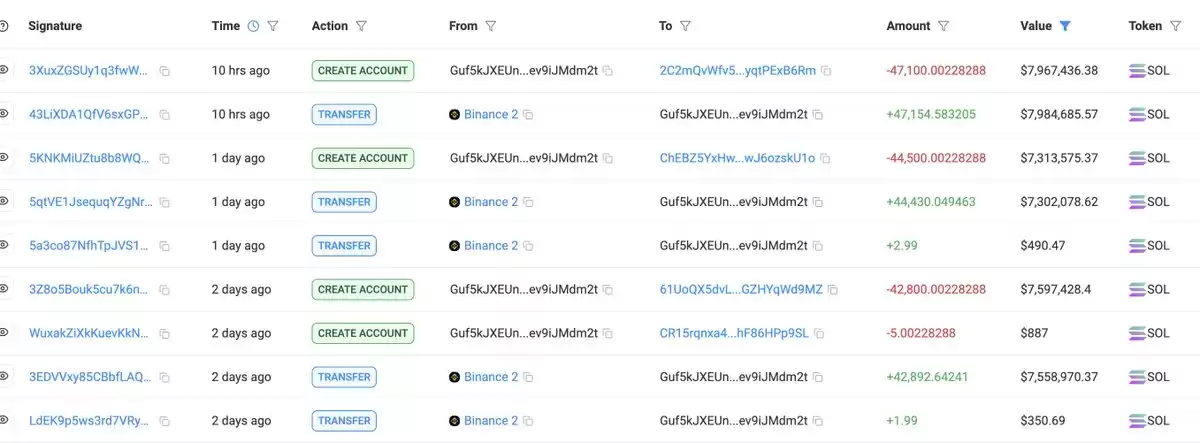The image size is (1200, 443).
Task: Click TRANSFER badge for 3EDVVxy85CBbfLAQ row
Action: 344,377
